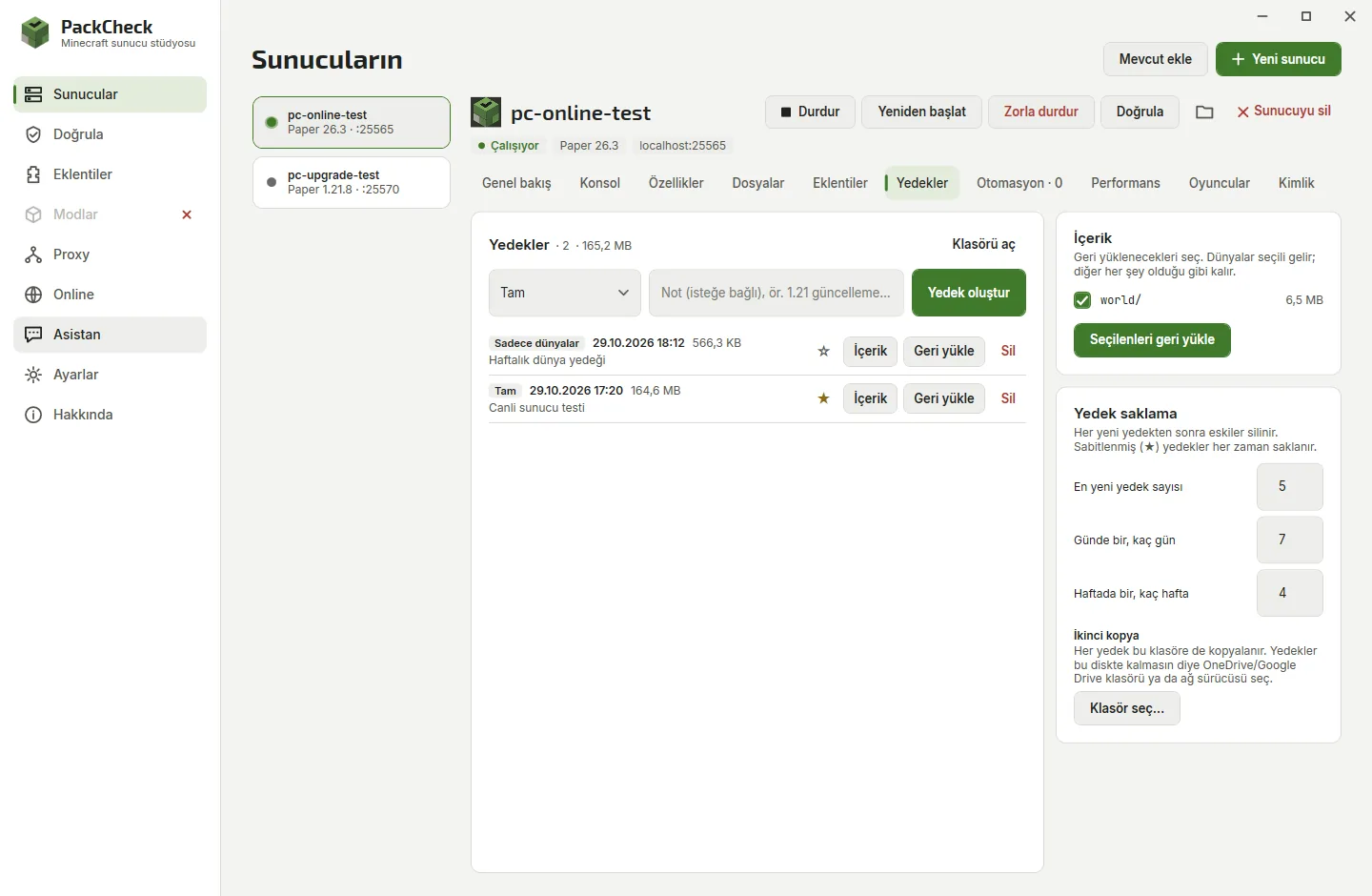Click the Haftada bir, kaç hafta field
Viewport: 1372px width, 896px height.
[1290, 594]
